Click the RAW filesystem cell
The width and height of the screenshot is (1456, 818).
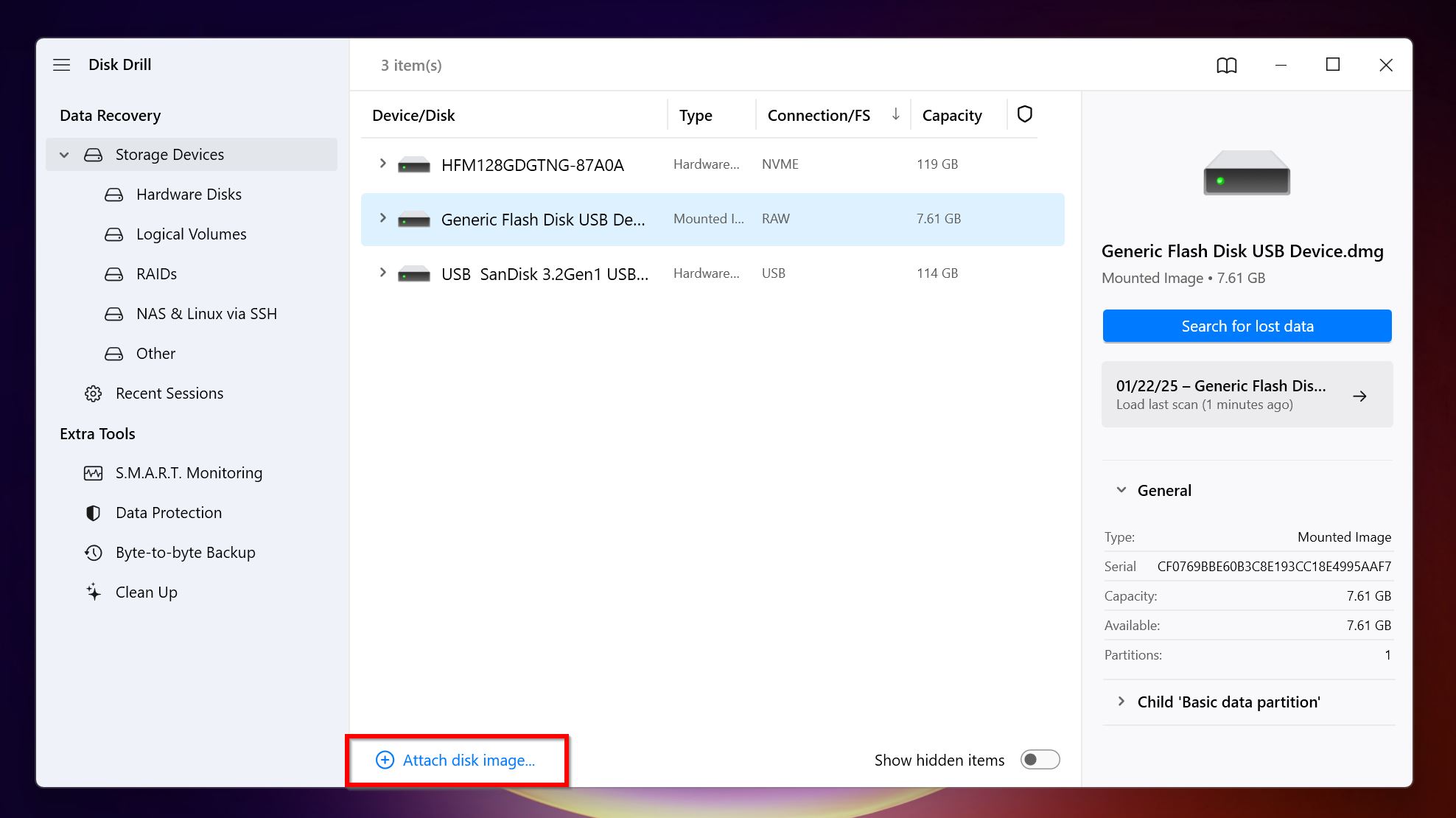(775, 219)
